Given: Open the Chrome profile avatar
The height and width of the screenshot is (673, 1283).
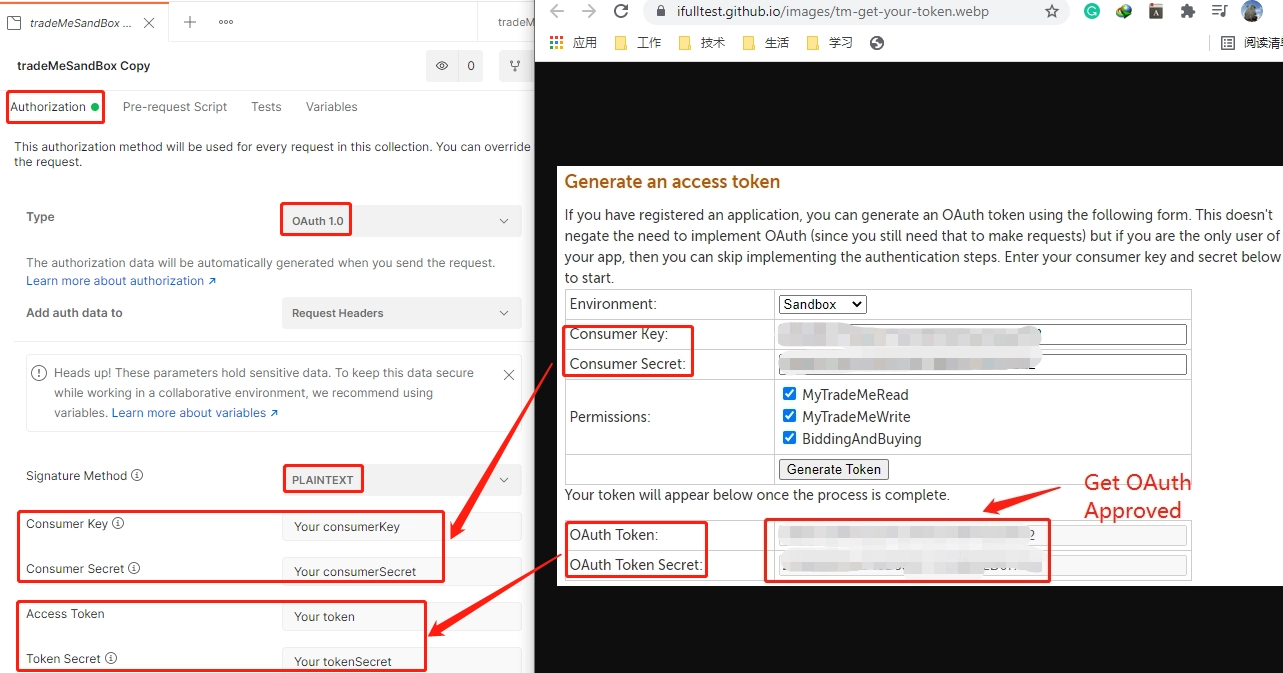Looking at the screenshot, I should [1252, 11].
